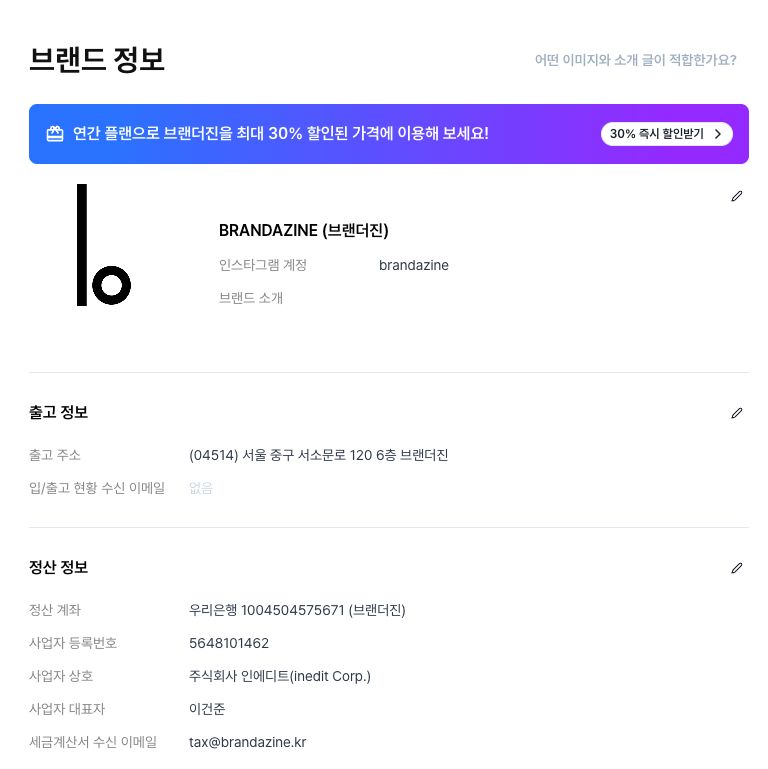Click the 이건준 representative name value
This screenshot has width=768, height=769.
207,709
